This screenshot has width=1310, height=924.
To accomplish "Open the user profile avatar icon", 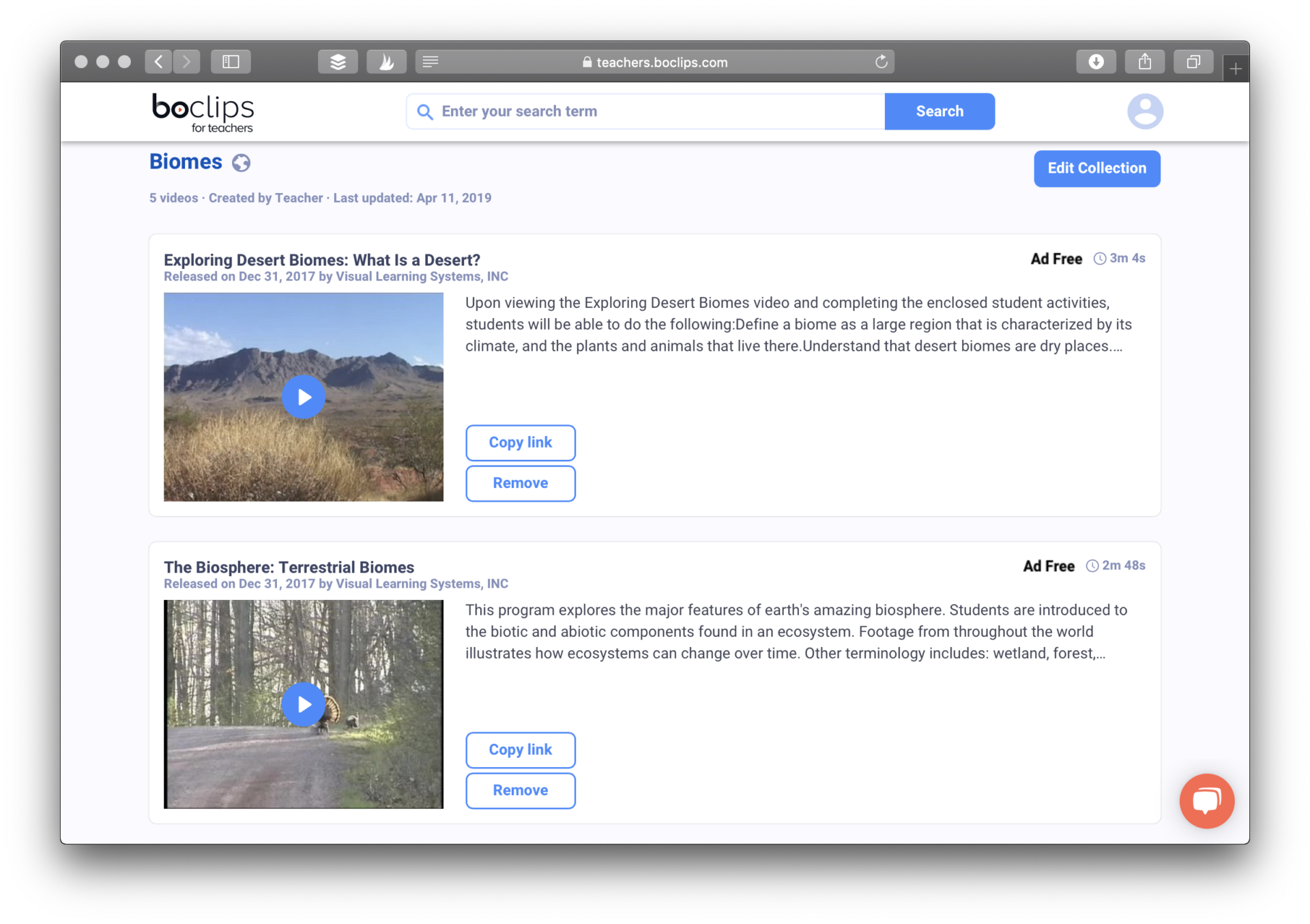I will click(1144, 111).
